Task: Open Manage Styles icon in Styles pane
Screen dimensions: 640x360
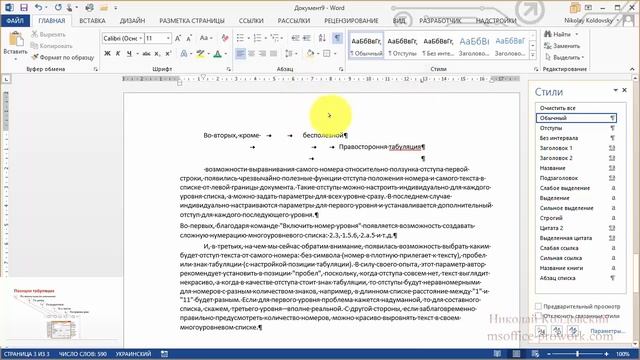Action: point(573,331)
